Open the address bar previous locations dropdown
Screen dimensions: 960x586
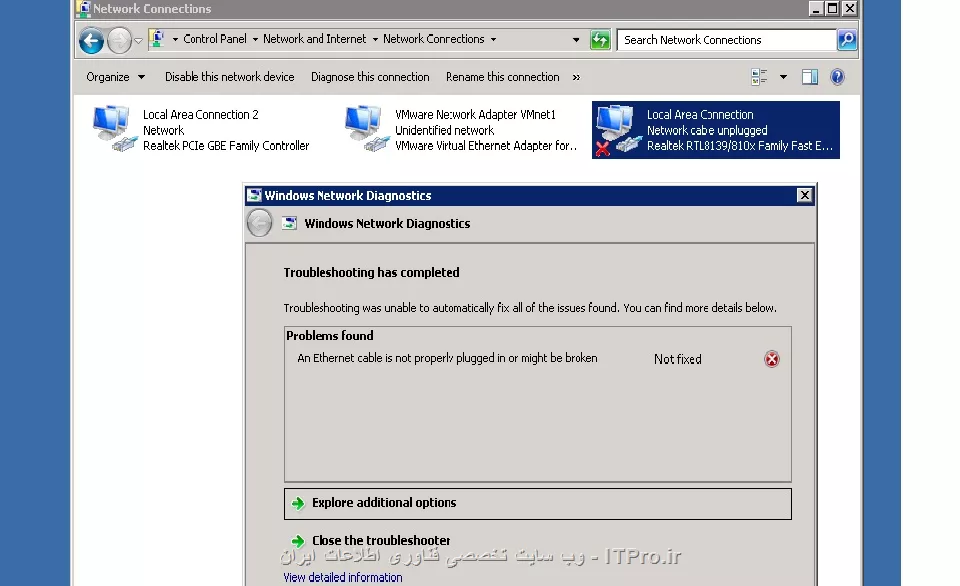point(576,40)
